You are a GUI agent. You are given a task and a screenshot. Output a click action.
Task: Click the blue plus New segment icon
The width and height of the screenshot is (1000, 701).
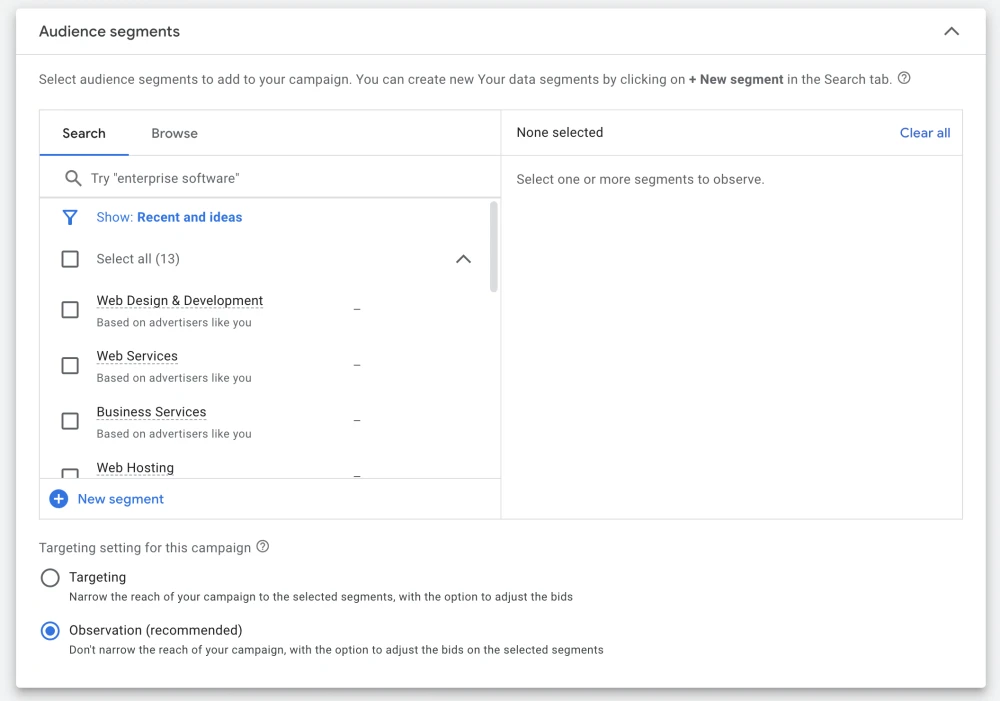(59, 499)
